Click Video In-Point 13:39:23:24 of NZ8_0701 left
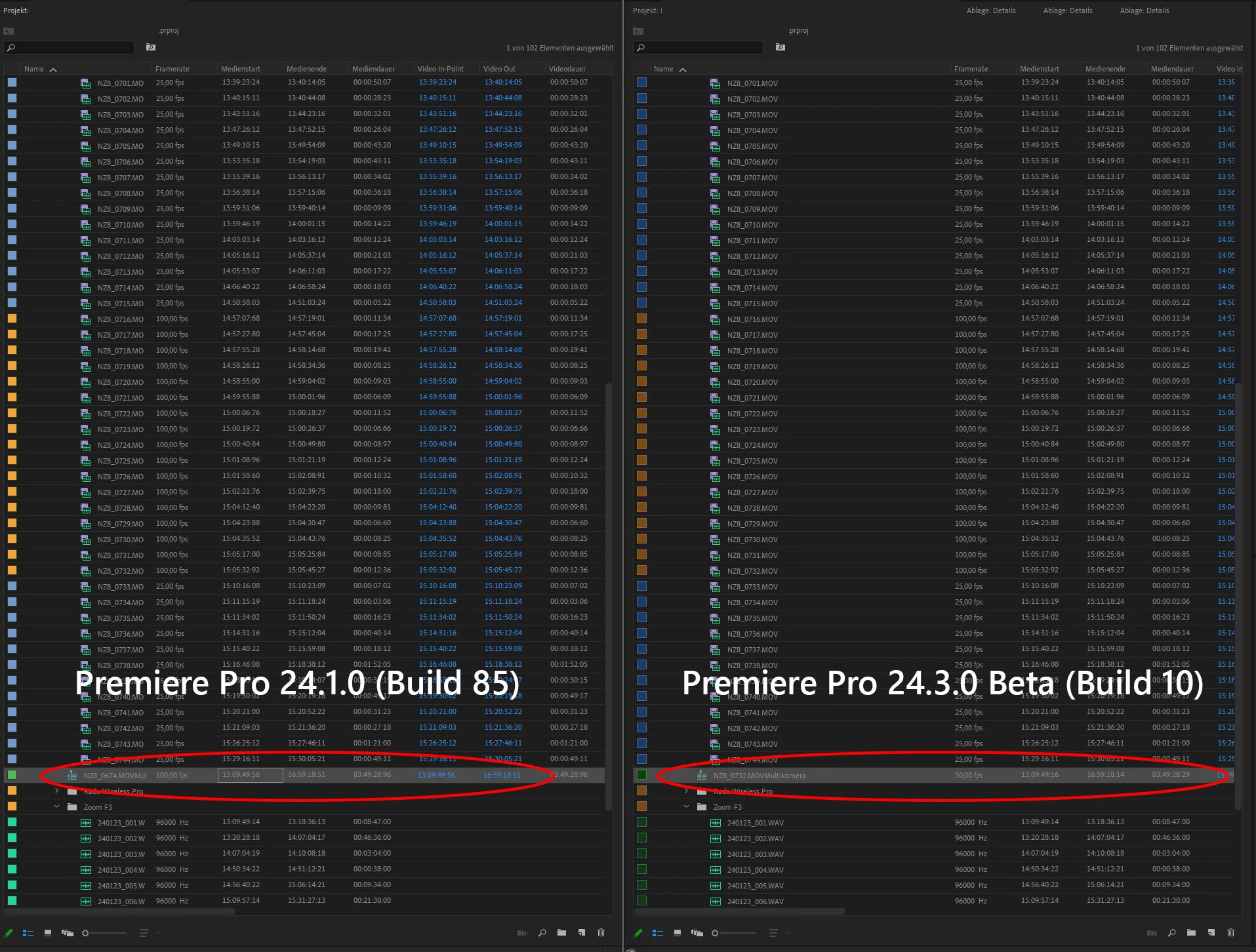This screenshot has width=1256, height=952. point(437,83)
